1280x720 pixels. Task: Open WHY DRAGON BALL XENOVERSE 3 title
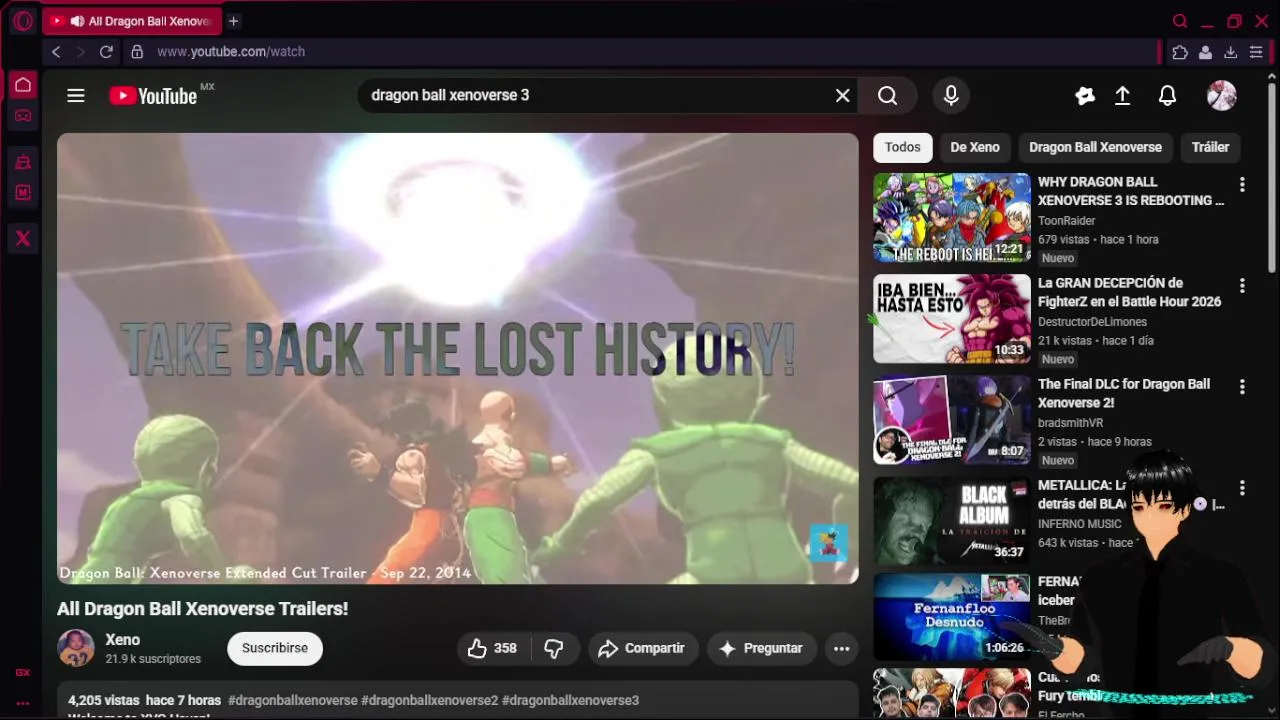[1131, 191]
